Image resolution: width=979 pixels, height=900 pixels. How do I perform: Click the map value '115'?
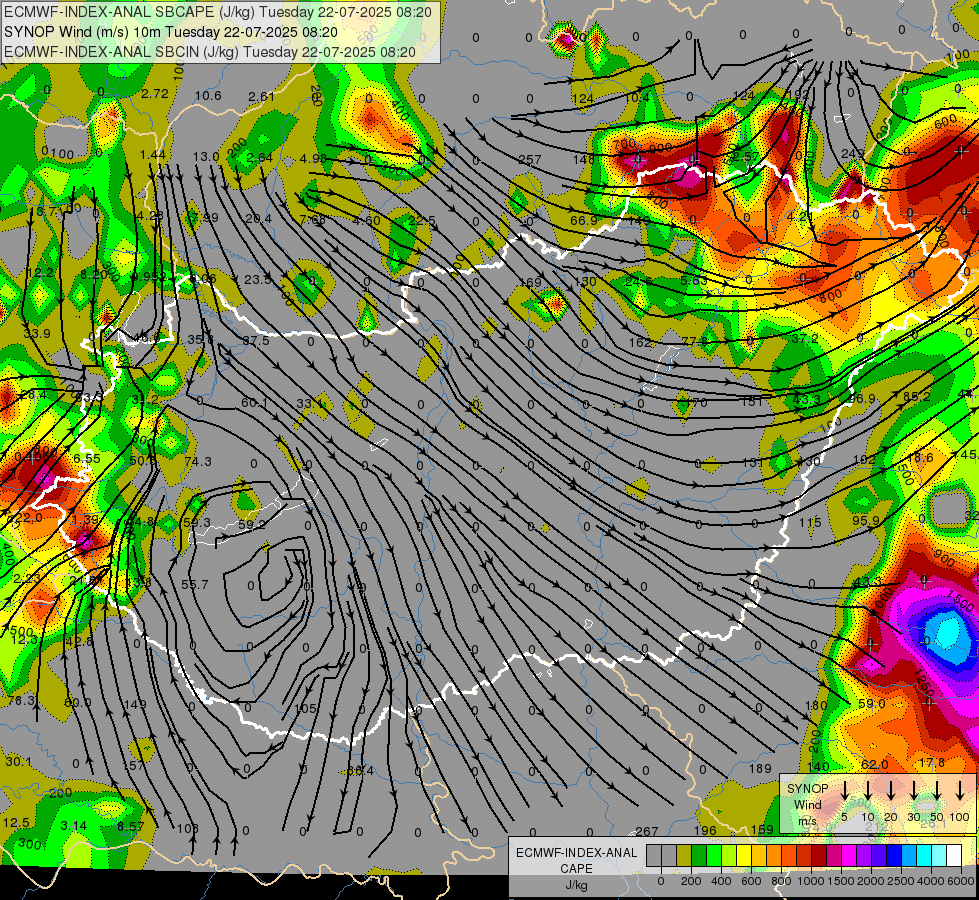(x=810, y=522)
